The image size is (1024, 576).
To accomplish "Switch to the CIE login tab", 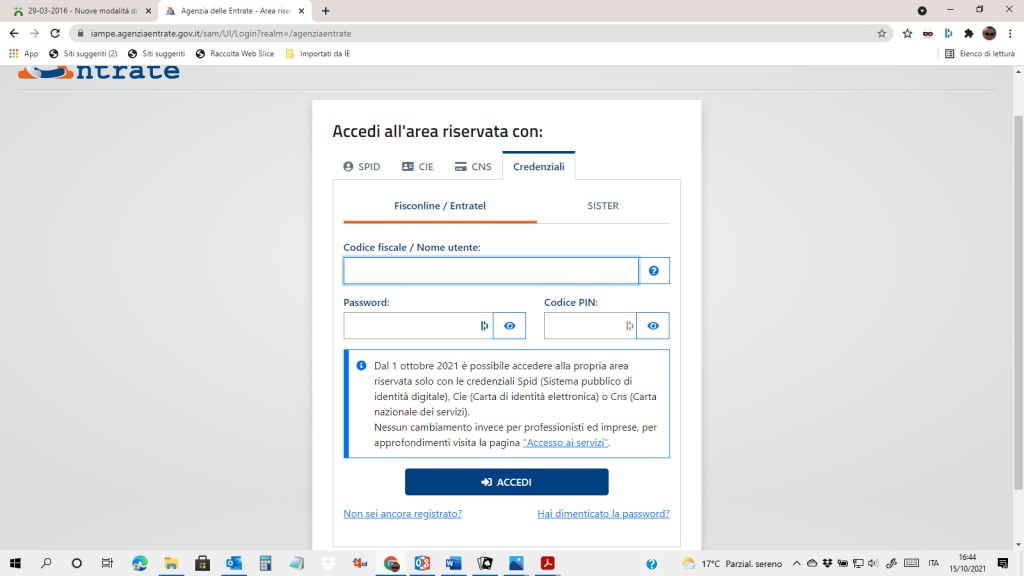I will tap(418, 167).
